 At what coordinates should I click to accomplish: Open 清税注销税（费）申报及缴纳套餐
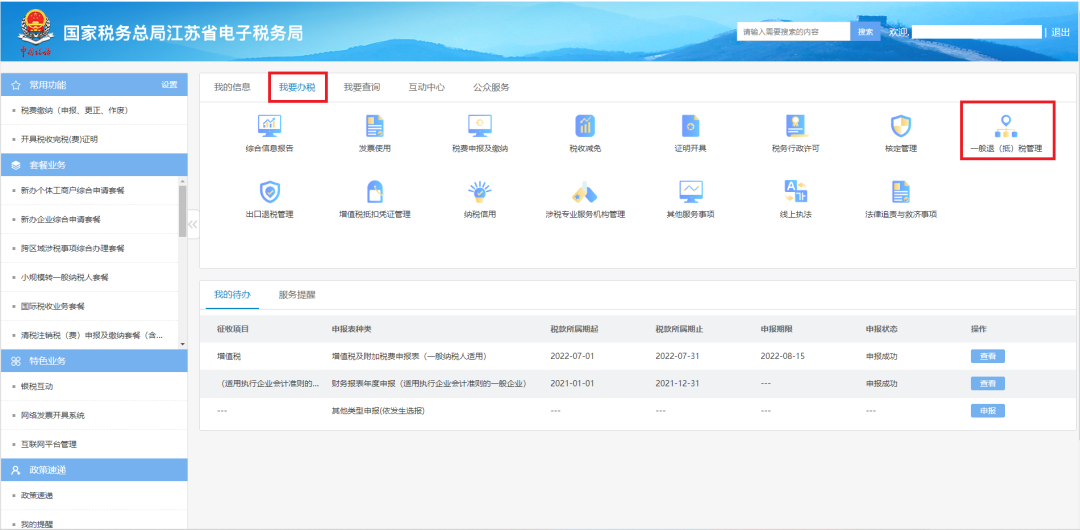[92, 335]
